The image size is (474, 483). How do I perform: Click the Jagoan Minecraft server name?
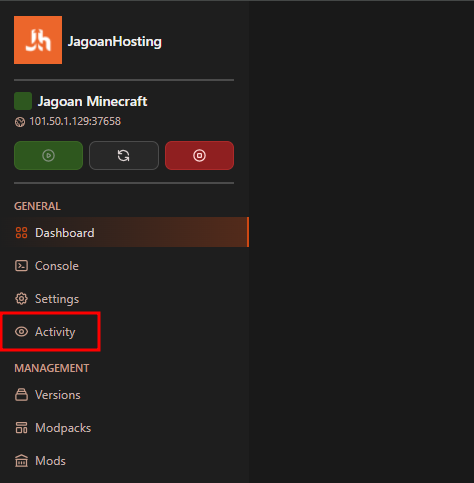coord(92,101)
